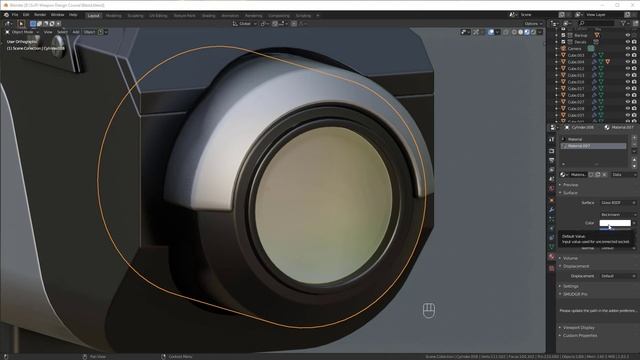Viewport: 640px width, 360px height.
Task: Open the Surface shader Glass BSDF dropdown
Action: click(617, 203)
